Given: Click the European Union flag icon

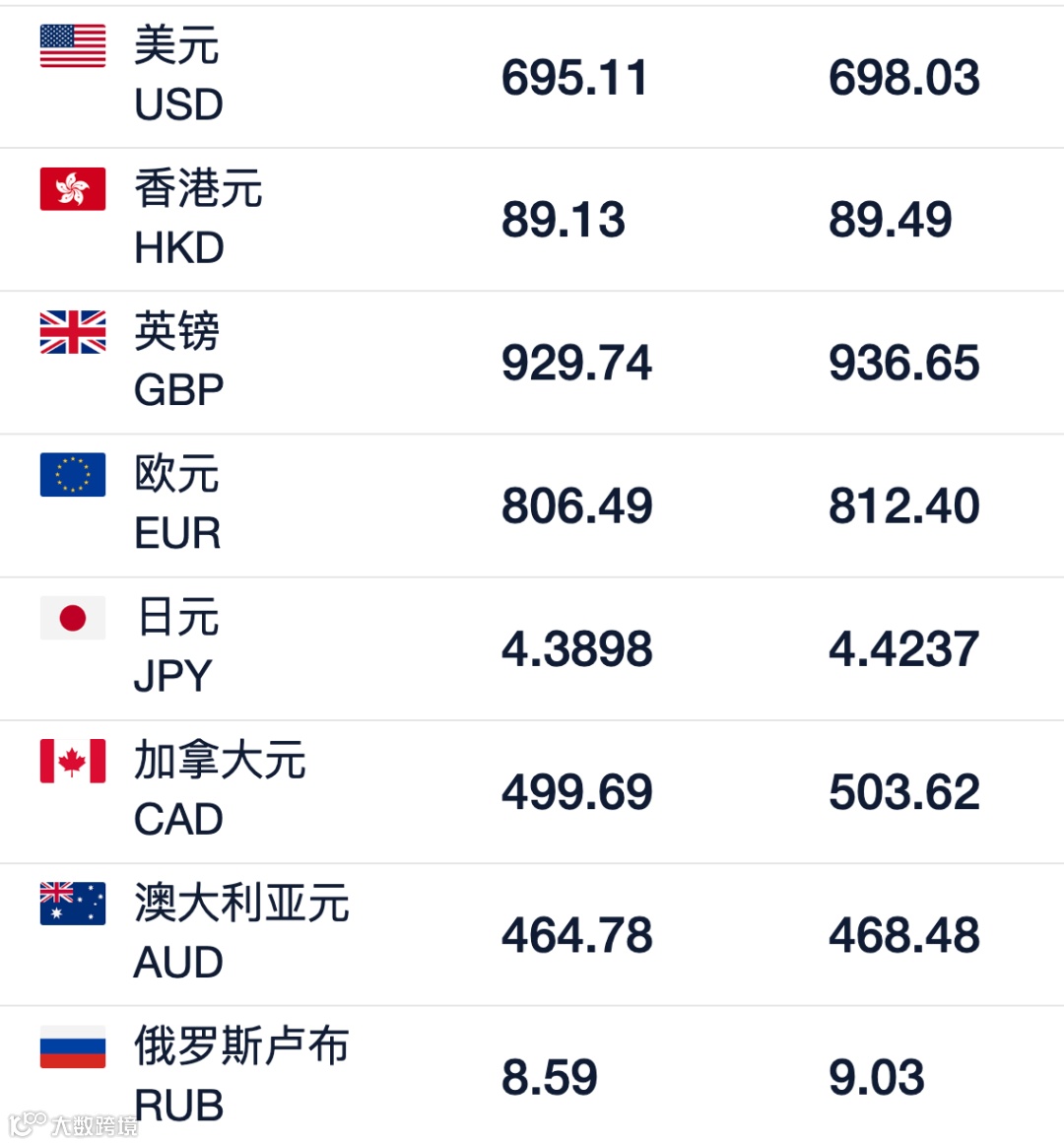Looking at the screenshot, I should [72, 475].
